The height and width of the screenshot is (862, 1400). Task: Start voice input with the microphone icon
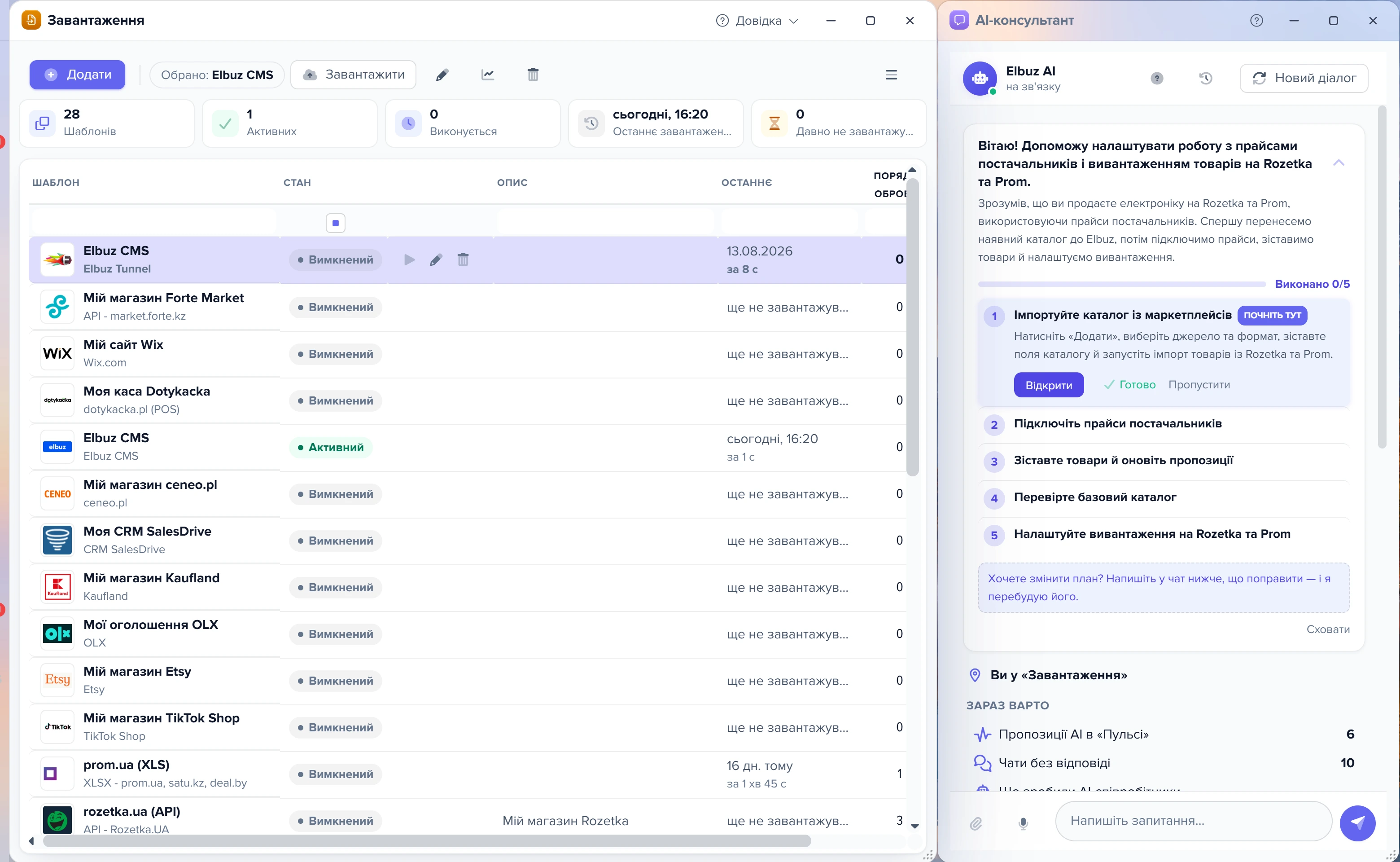click(1024, 823)
